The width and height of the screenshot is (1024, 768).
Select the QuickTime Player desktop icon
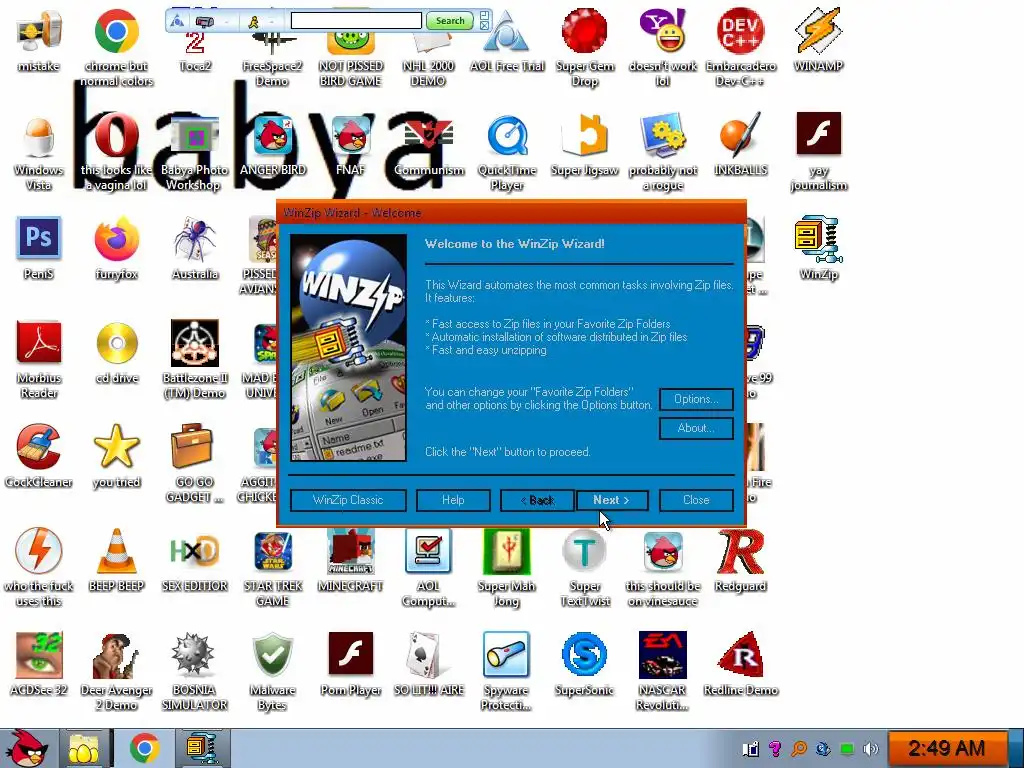pyautogui.click(x=507, y=152)
